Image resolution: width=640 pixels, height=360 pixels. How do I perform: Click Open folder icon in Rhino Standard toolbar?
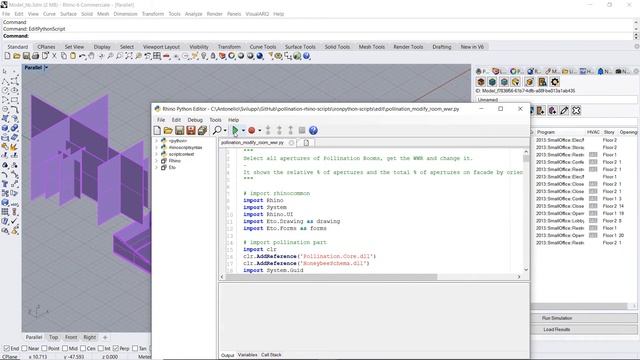click(17, 56)
